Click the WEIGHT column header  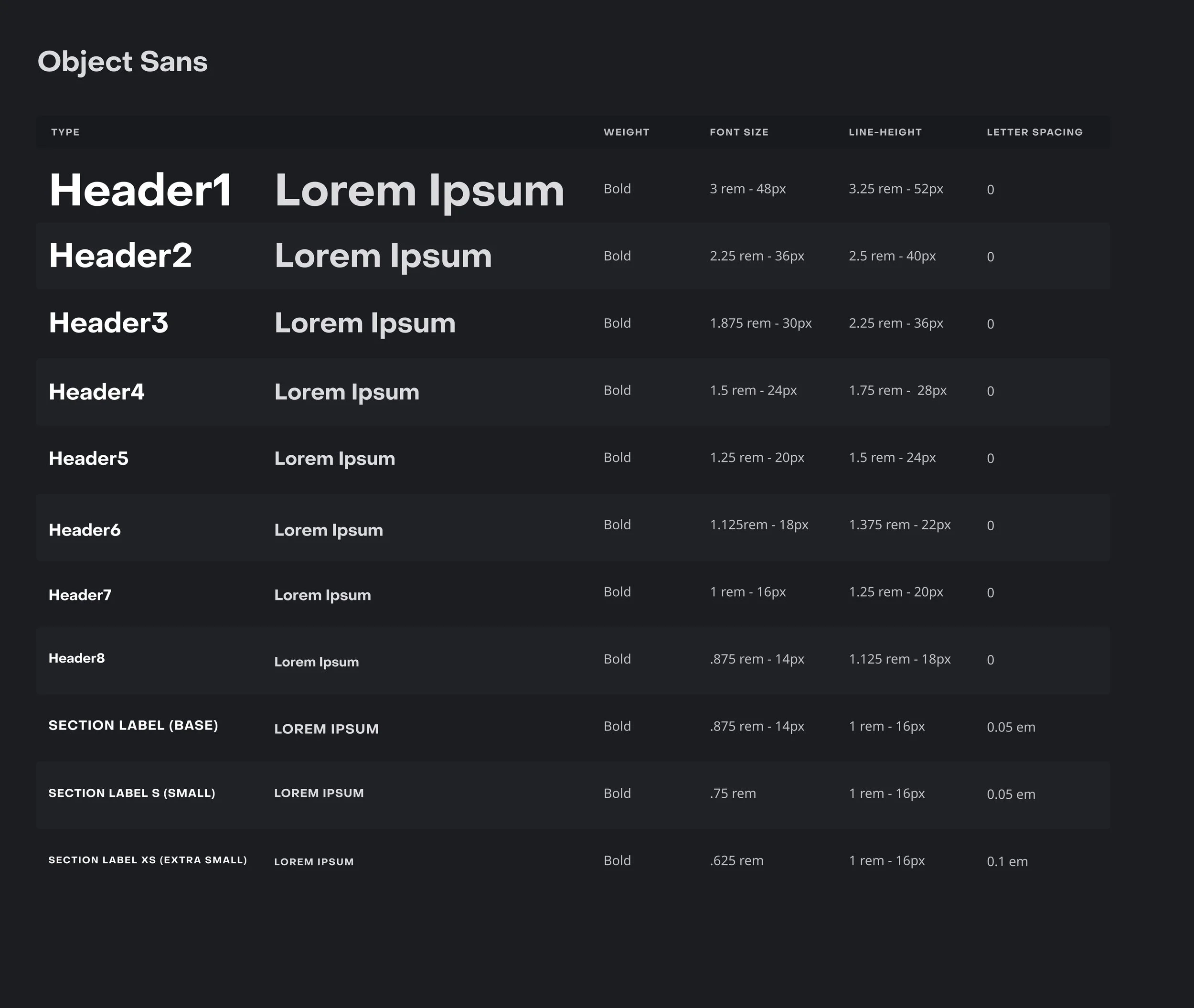pos(626,132)
